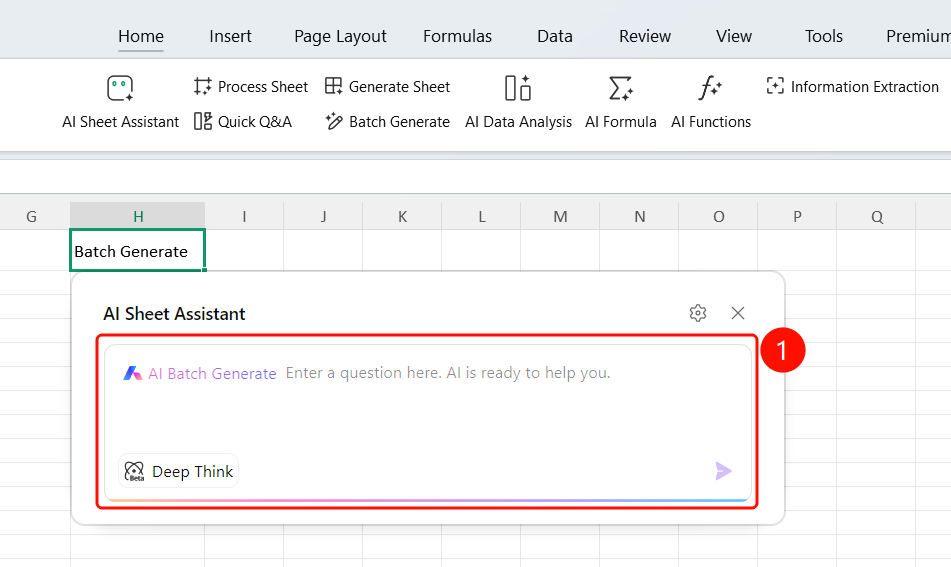Viewport: 951px width, 567px height.
Task: Switch to the Formulas tab
Action: tap(457, 36)
